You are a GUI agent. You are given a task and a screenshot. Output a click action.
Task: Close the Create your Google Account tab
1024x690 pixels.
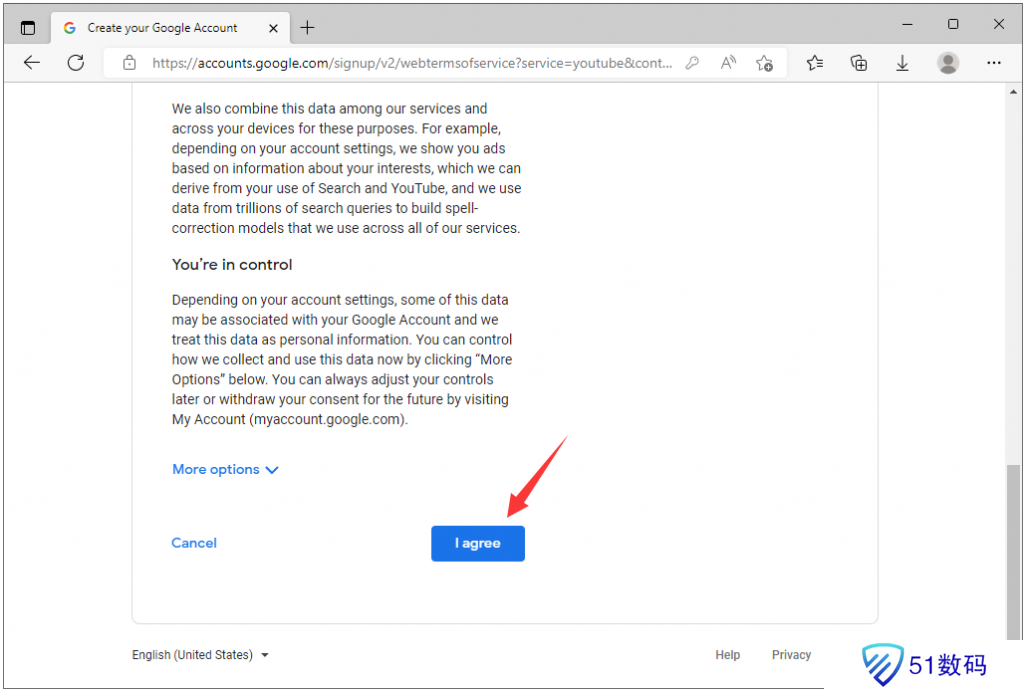(272, 28)
